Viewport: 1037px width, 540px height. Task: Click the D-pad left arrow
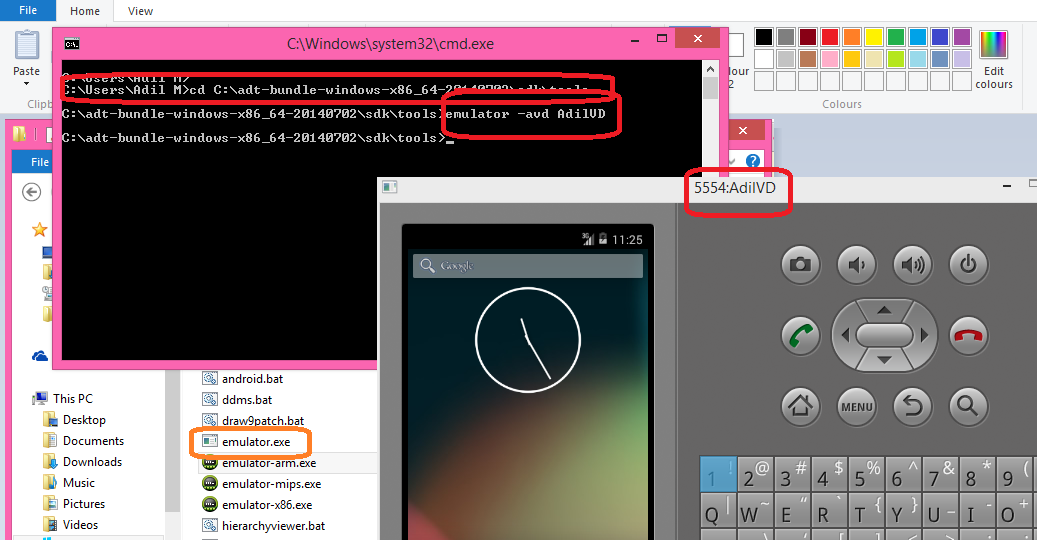point(845,335)
